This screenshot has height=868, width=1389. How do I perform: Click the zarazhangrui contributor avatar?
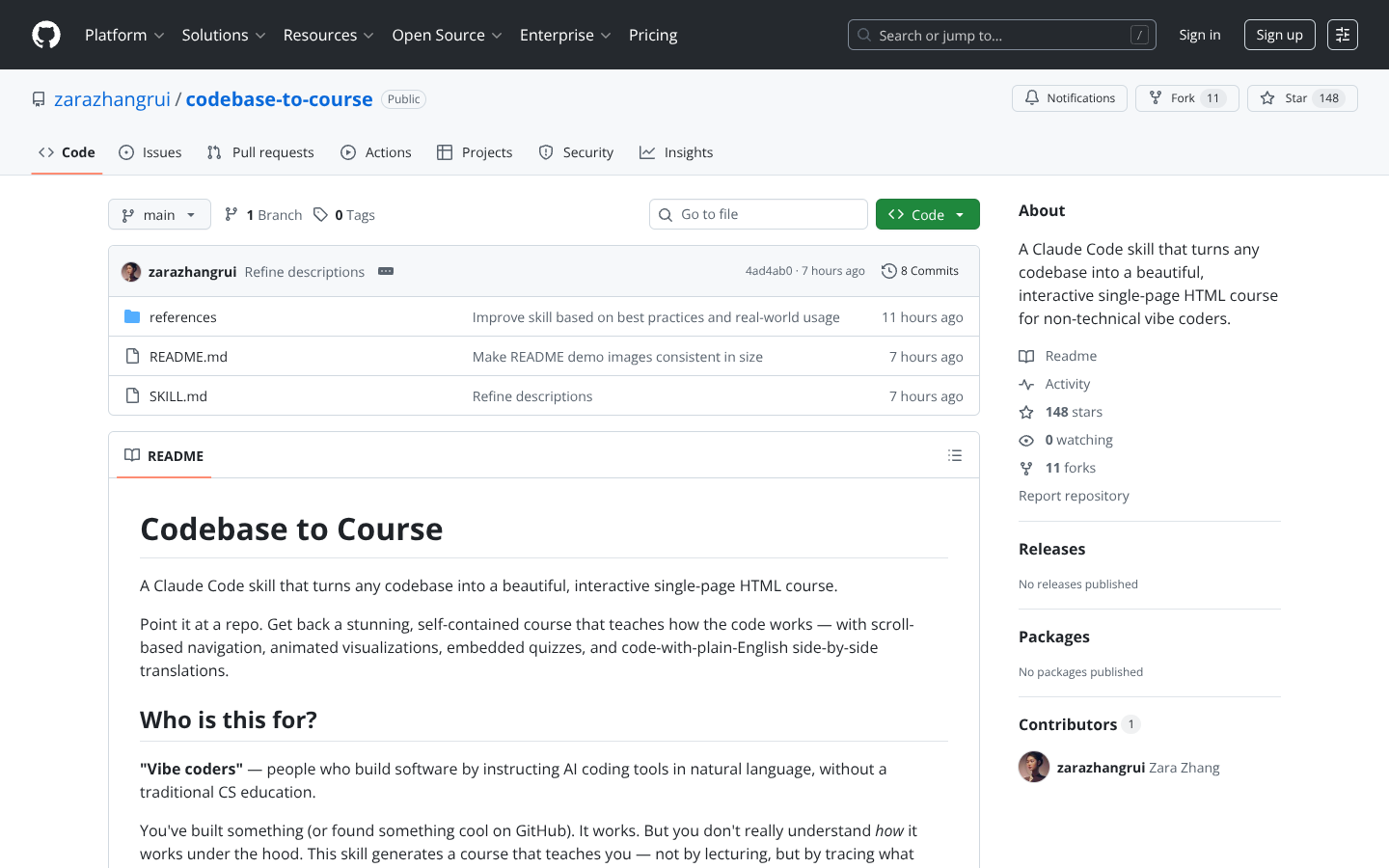pos(1033,767)
